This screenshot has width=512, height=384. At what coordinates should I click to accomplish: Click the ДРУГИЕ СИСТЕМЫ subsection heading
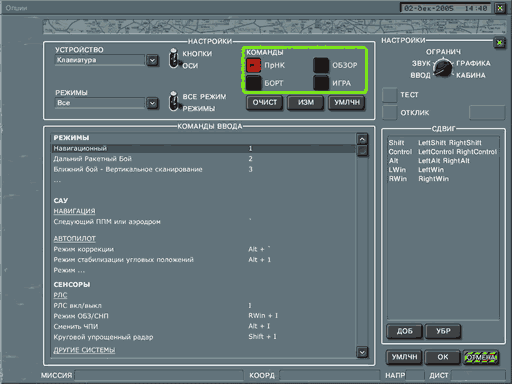pyautogui.click(x=84, y=350)
